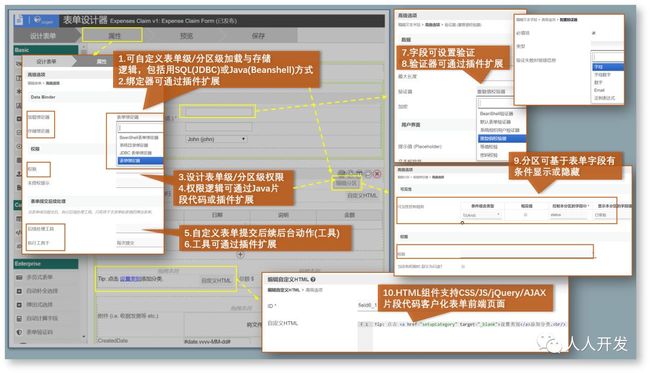The image size is (650, 373).
Task: Collapse the Basic palette section header
Action: click(46, 50)
